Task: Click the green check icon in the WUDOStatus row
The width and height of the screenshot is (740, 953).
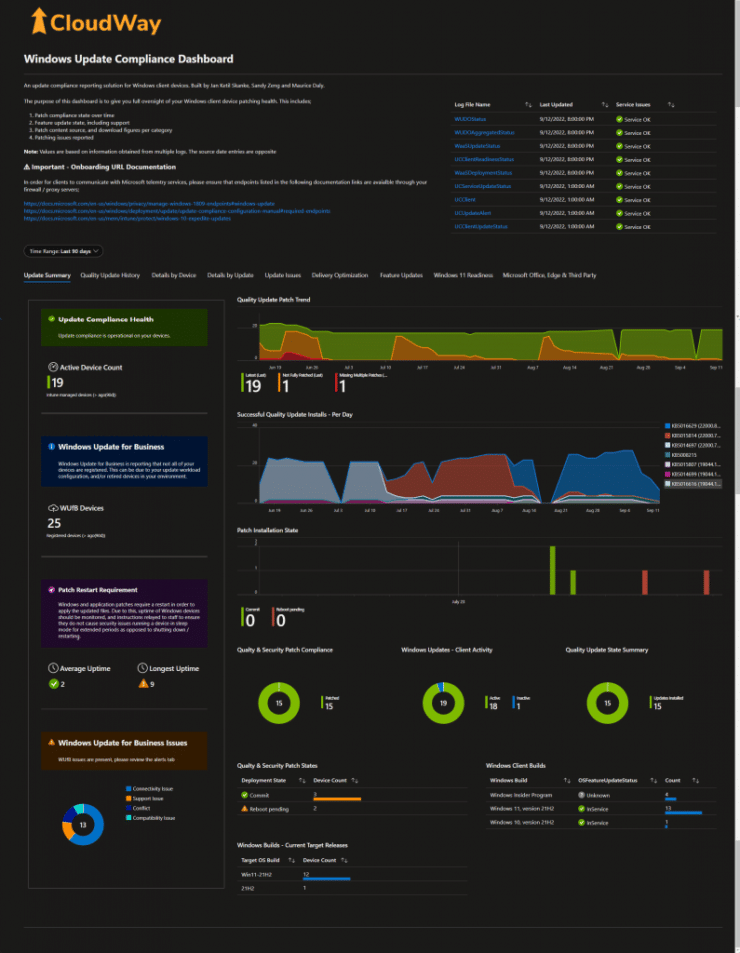Action: click(619, 119)
